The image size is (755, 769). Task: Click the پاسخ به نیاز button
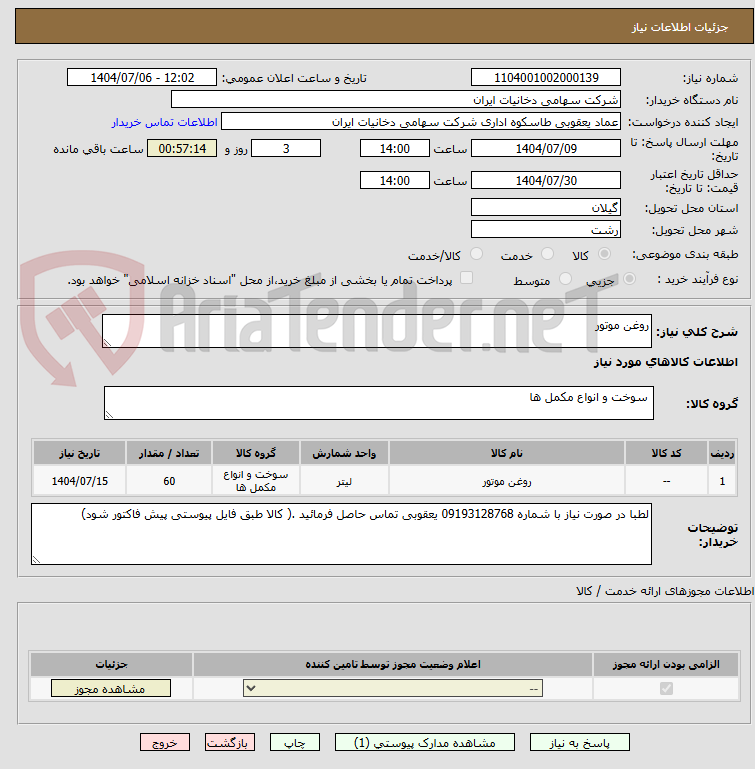point(579,743)
